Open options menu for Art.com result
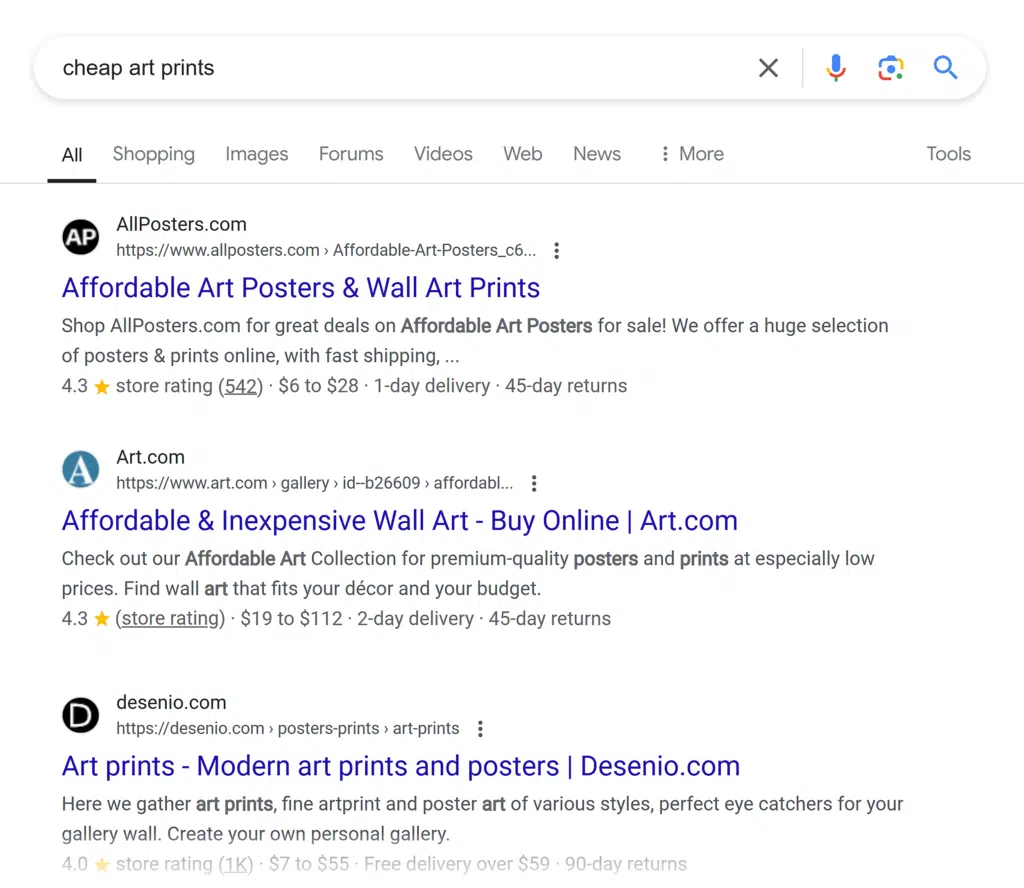This screenshot has height=888, width=1024. click(x=534, y=484)
